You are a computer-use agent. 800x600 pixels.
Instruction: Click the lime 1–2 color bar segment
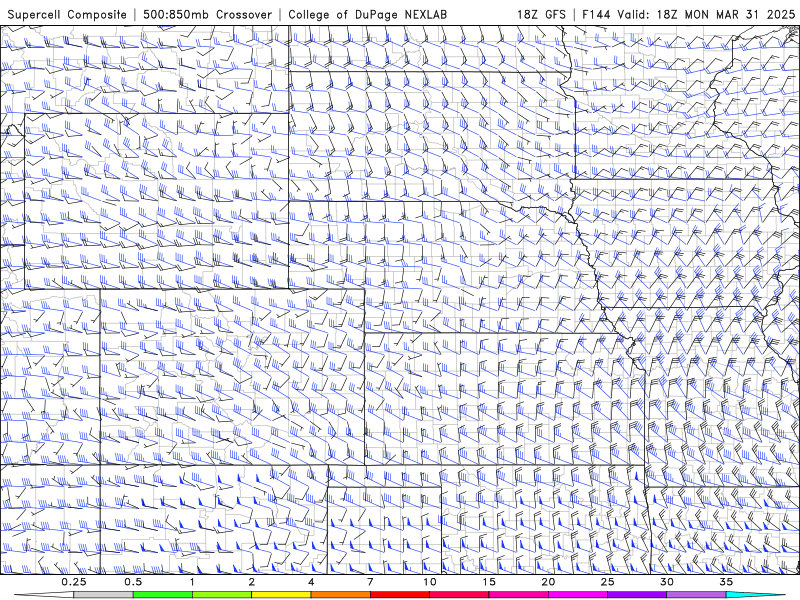click(x=222, y=595)
